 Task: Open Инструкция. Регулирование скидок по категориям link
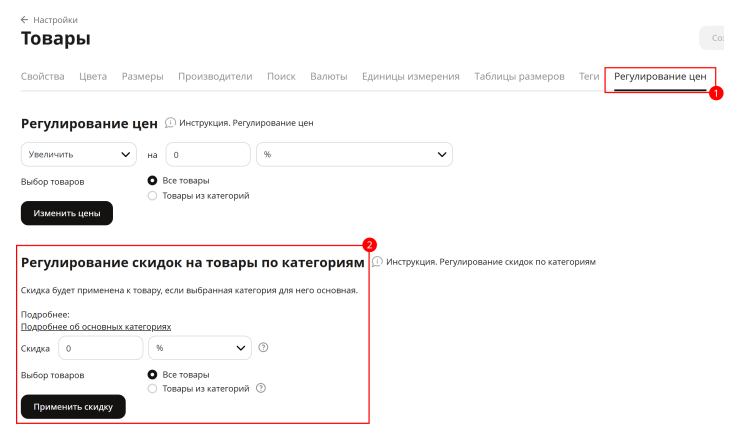pyautogui.click(x=491, y=262)
